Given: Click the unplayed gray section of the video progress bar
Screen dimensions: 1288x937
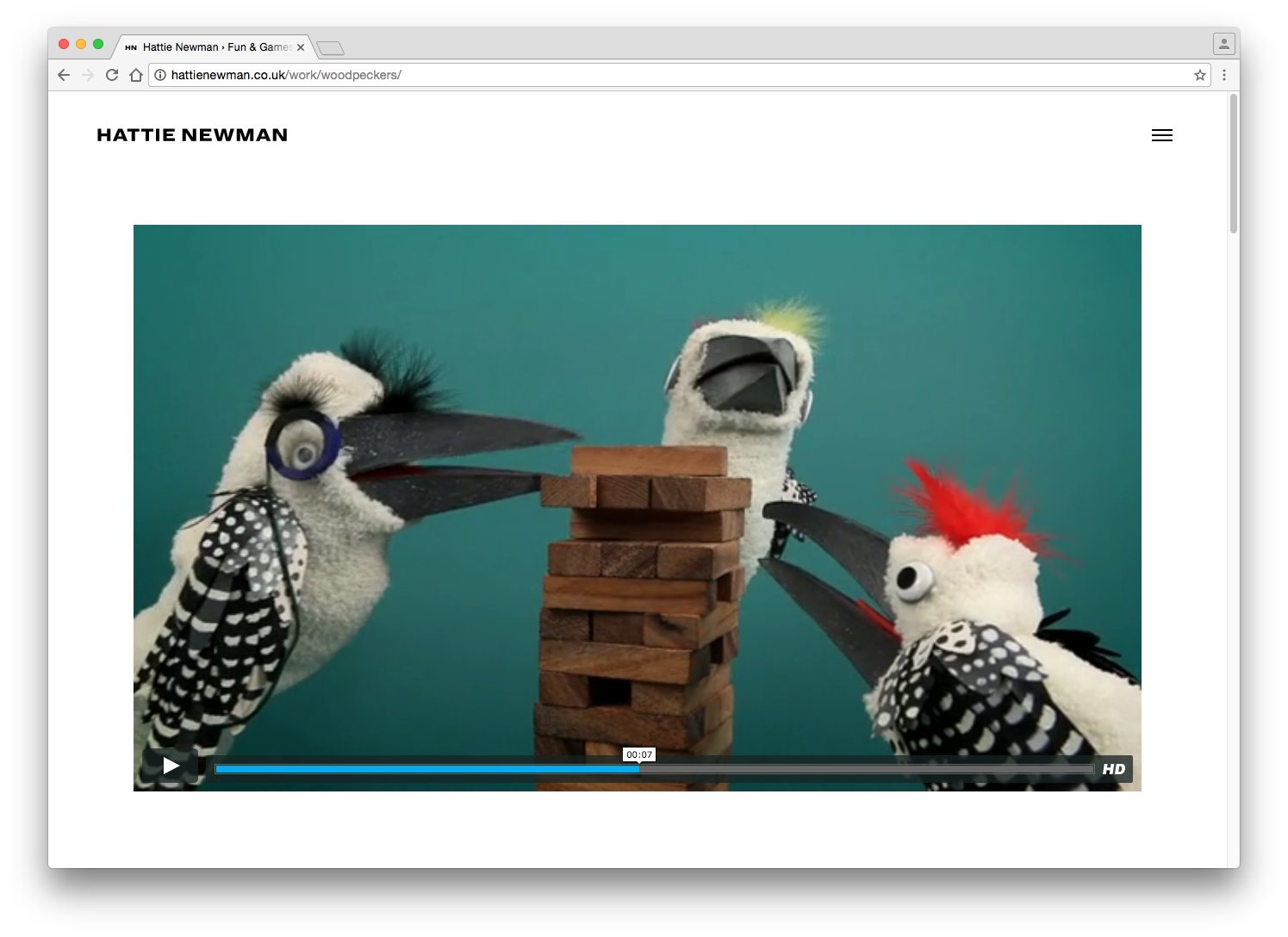Looking at the screenshot, I should click(862, 769).
